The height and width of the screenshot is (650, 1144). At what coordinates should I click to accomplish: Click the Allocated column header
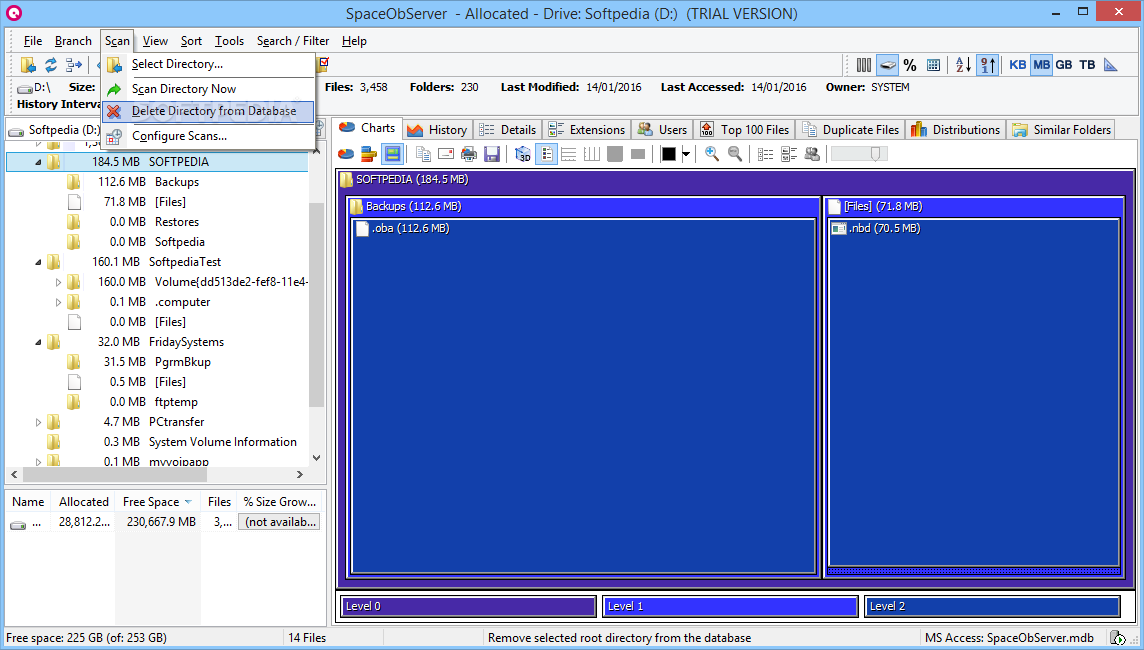point(83,502)
